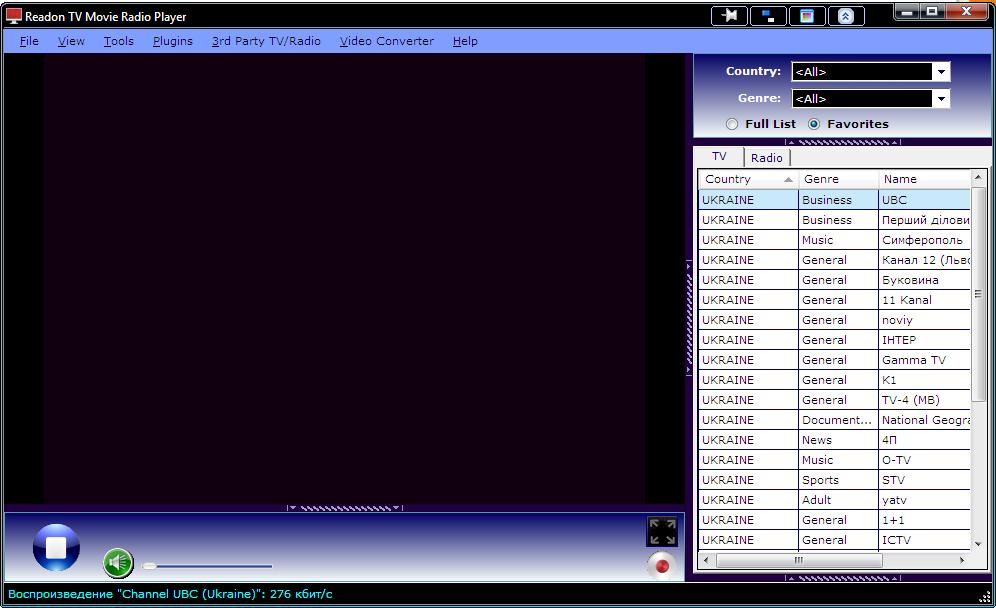Sort by the Country column header

click(748, 179)
